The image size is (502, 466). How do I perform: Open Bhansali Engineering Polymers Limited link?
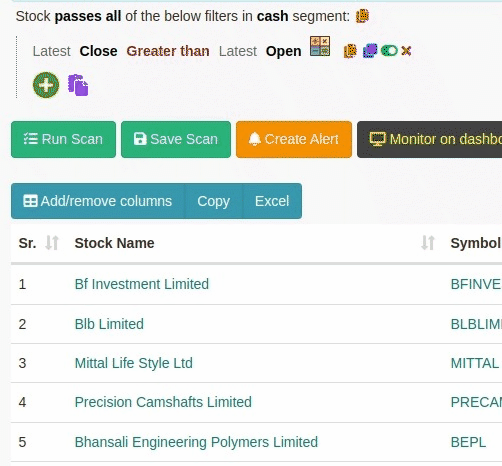[196, 442]
